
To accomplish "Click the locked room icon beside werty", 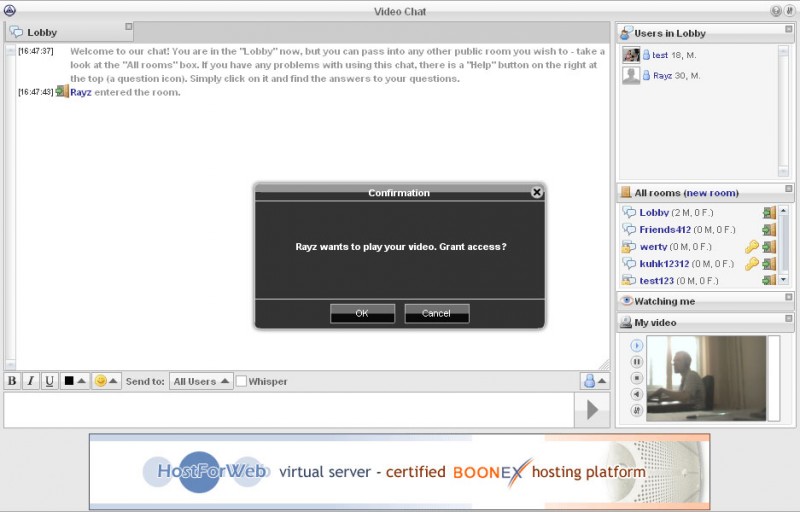I will 629,247.
